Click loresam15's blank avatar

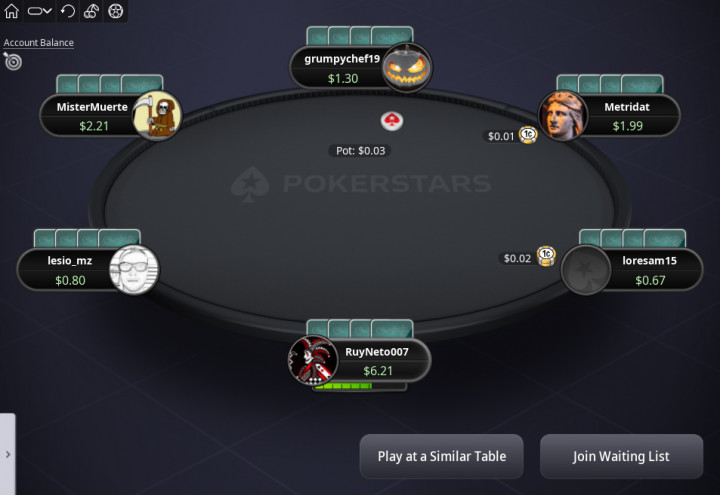coord(586,270)
